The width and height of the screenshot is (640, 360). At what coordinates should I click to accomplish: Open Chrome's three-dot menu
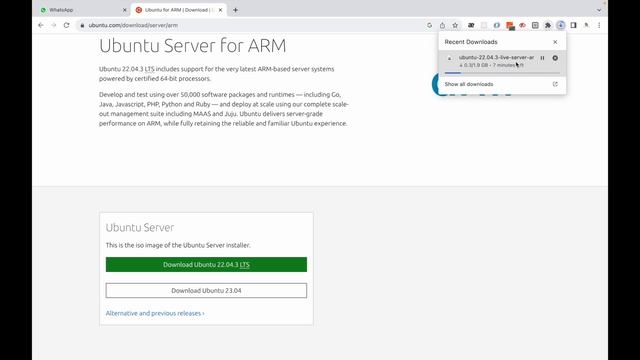(x=599, y=25)
